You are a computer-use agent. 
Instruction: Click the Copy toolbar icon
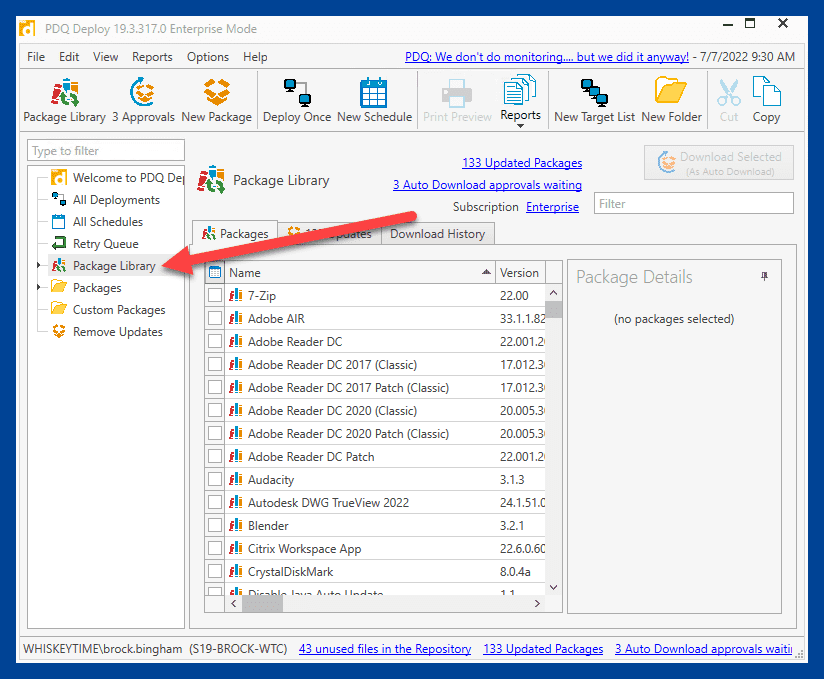pos(766,101)
